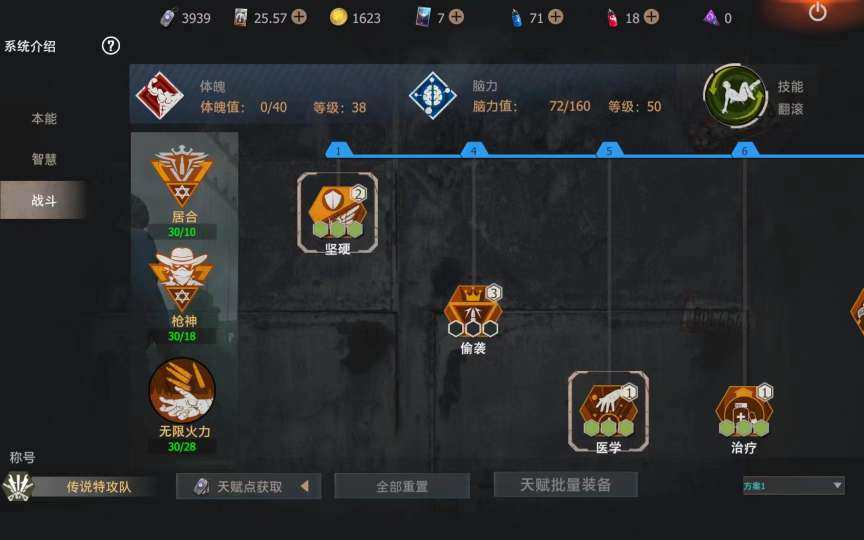This screenshot has width=864, height=540.
Task: Click plus beside red bottle count 18
Action: tap(651, 17)
